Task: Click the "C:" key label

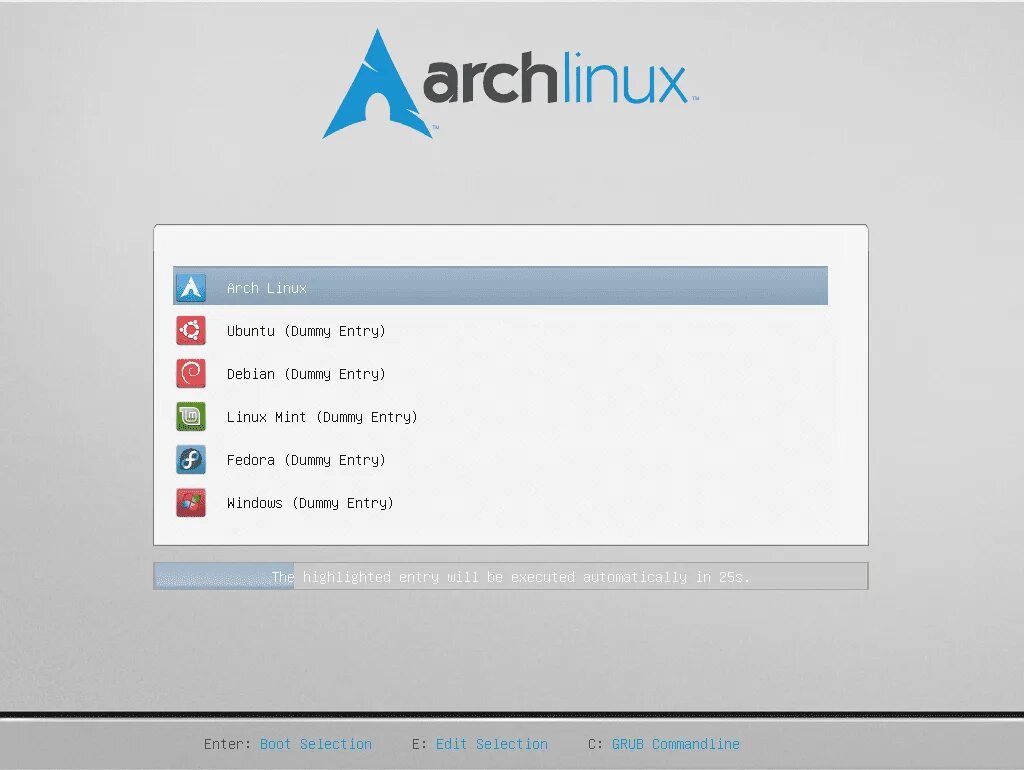Action: click(595, 744)
